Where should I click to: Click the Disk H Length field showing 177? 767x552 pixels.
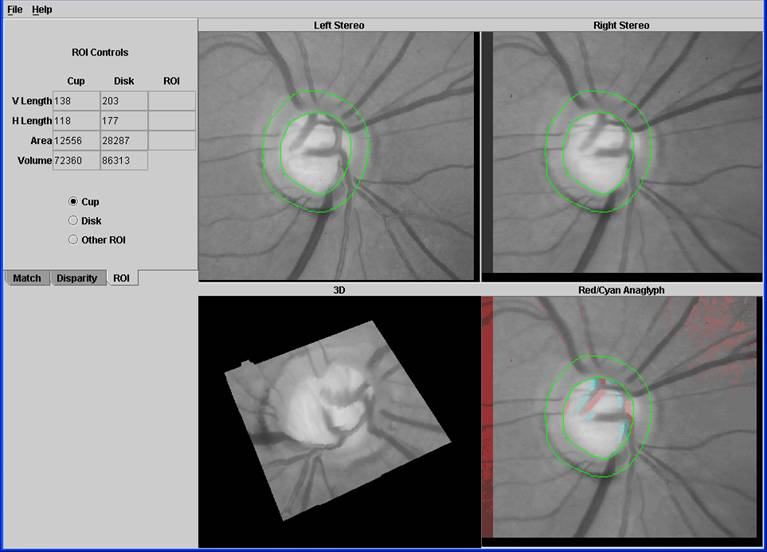pyautogui.click(x=124, y=121)
